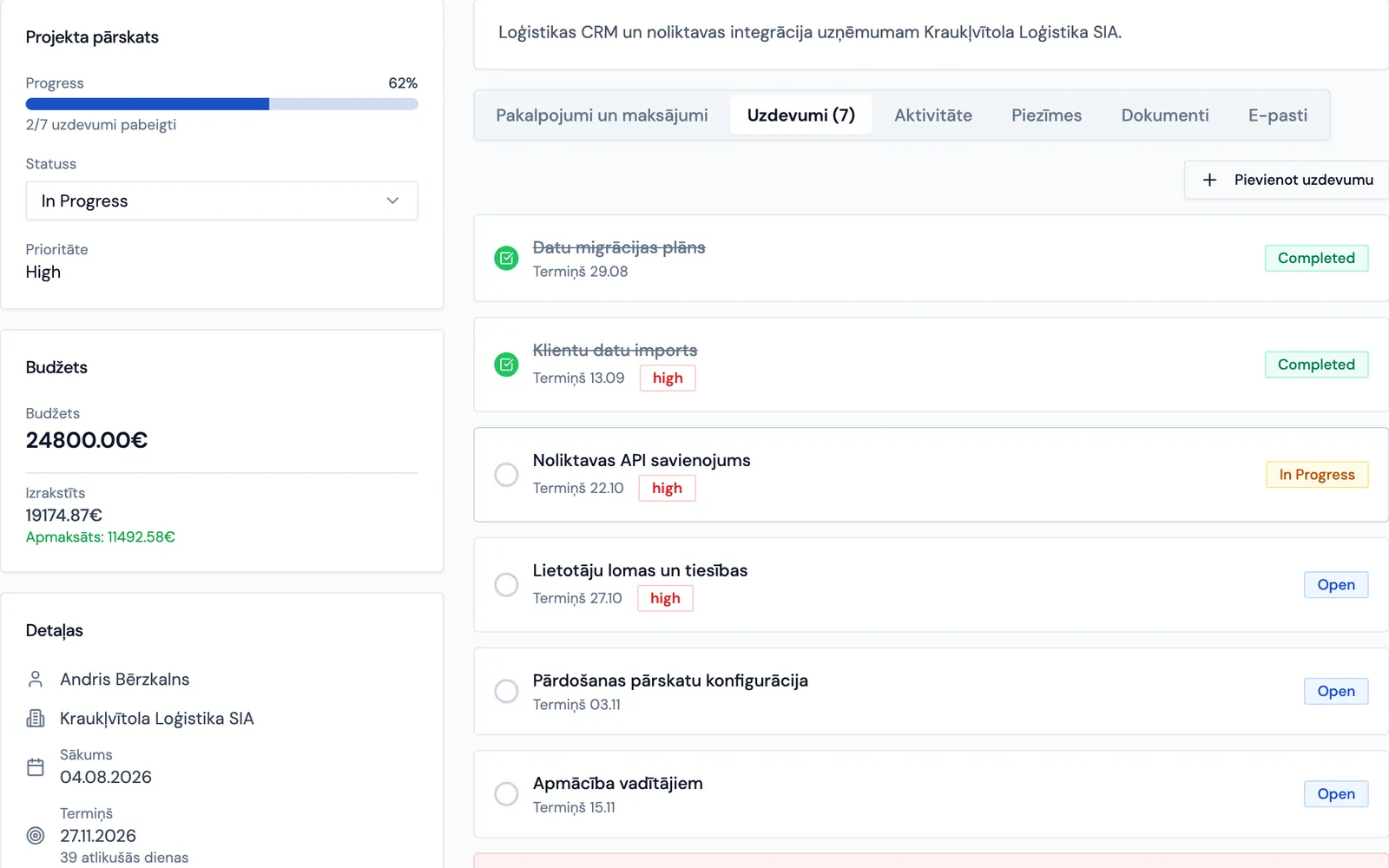Click high tag on Noliktavas API savienojums
The width and height of the screenshot is (1389, 868).
[667, 489]
